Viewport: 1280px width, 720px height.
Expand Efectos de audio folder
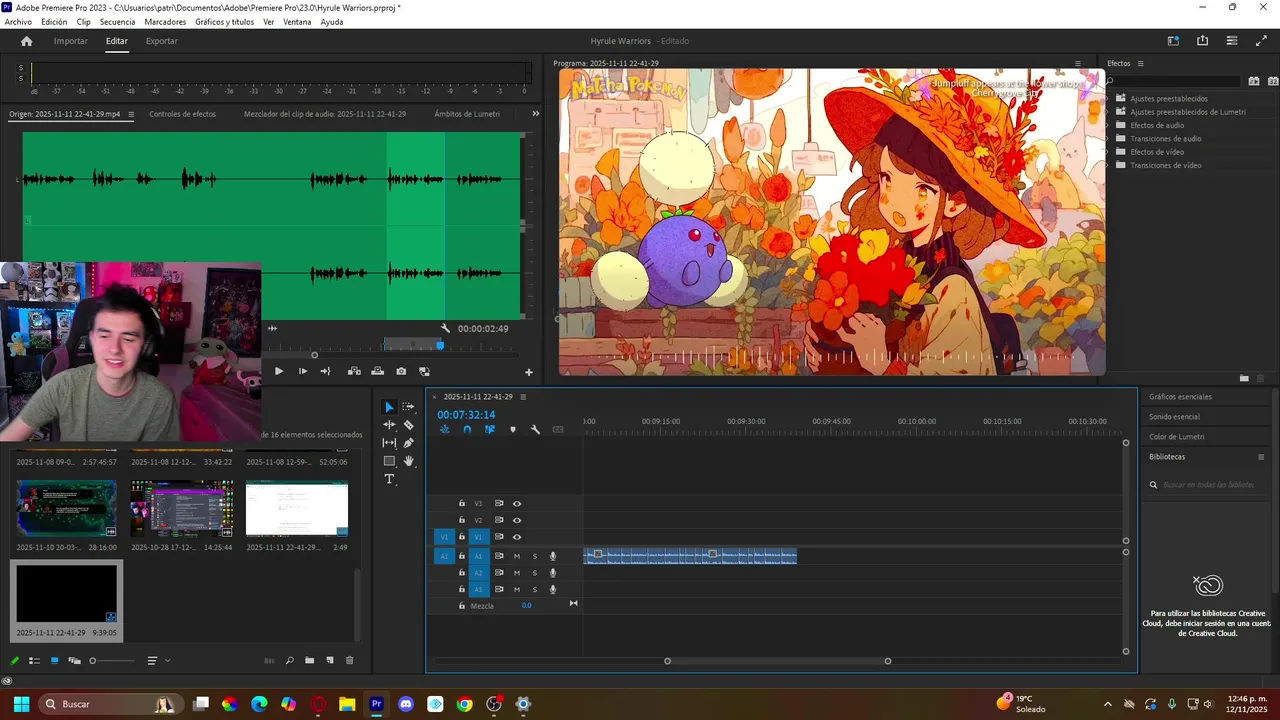(1109, 125)
